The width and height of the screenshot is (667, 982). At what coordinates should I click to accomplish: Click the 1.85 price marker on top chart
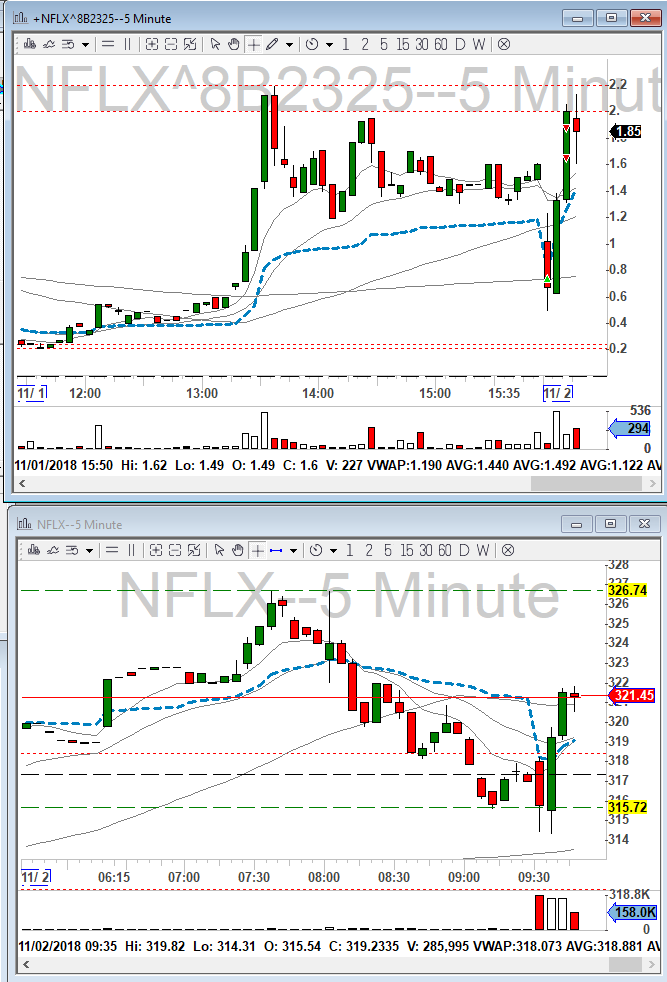tap(626, 132)
